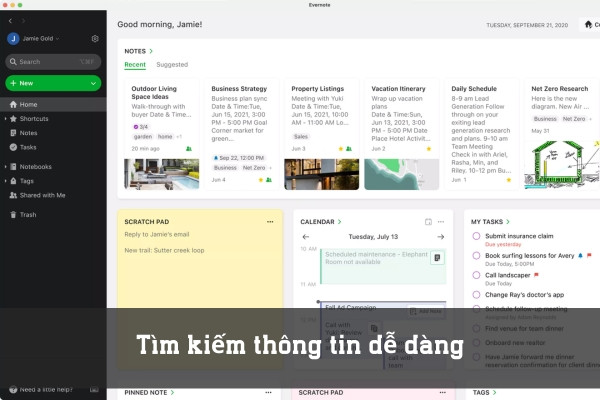Expand the Notebooks tree arrow

click(x=5, y=167)
